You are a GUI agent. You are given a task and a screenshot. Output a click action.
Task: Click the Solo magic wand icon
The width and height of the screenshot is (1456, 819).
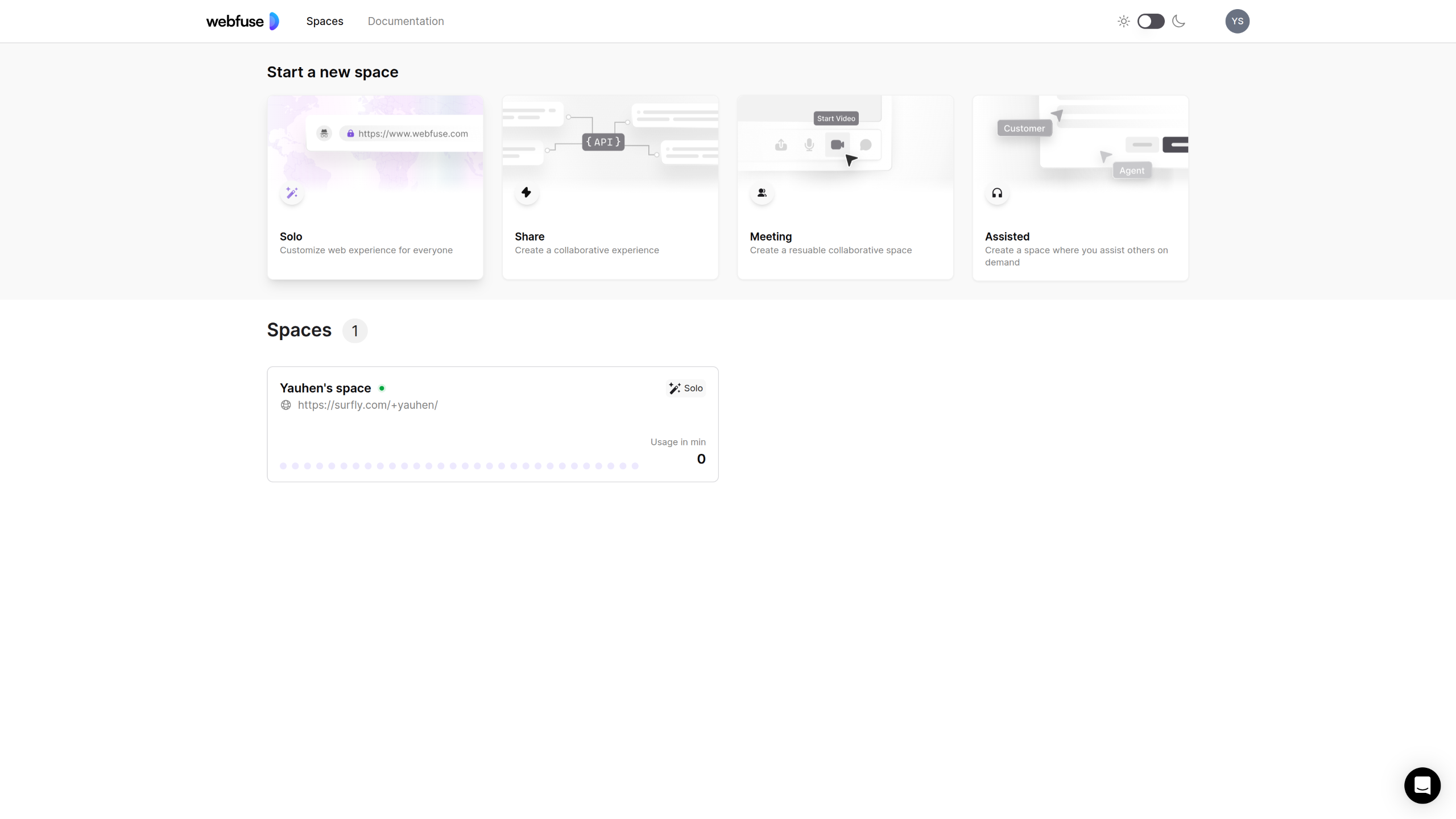point(292,193)
